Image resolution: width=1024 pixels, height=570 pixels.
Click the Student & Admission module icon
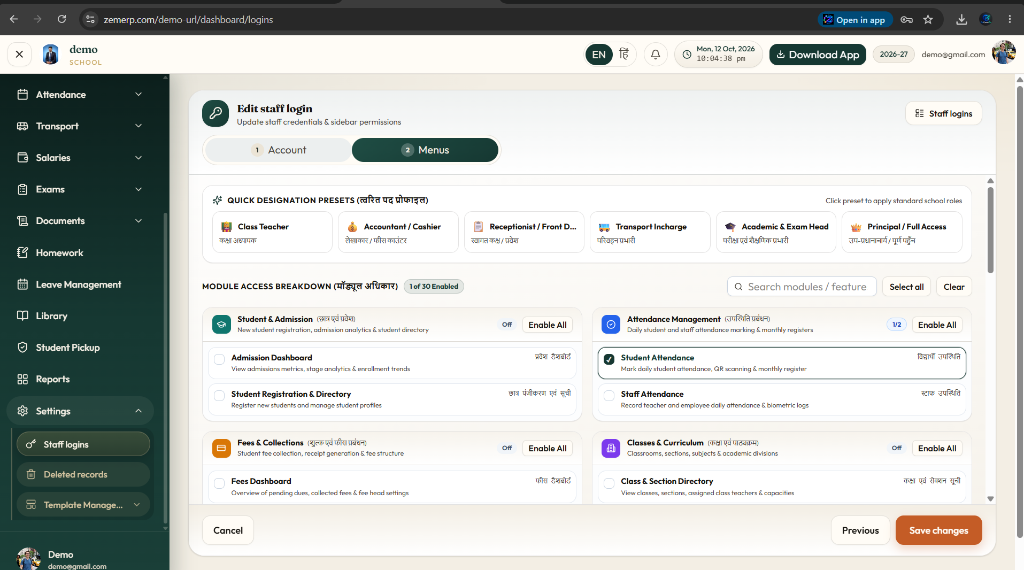(221, 325)
